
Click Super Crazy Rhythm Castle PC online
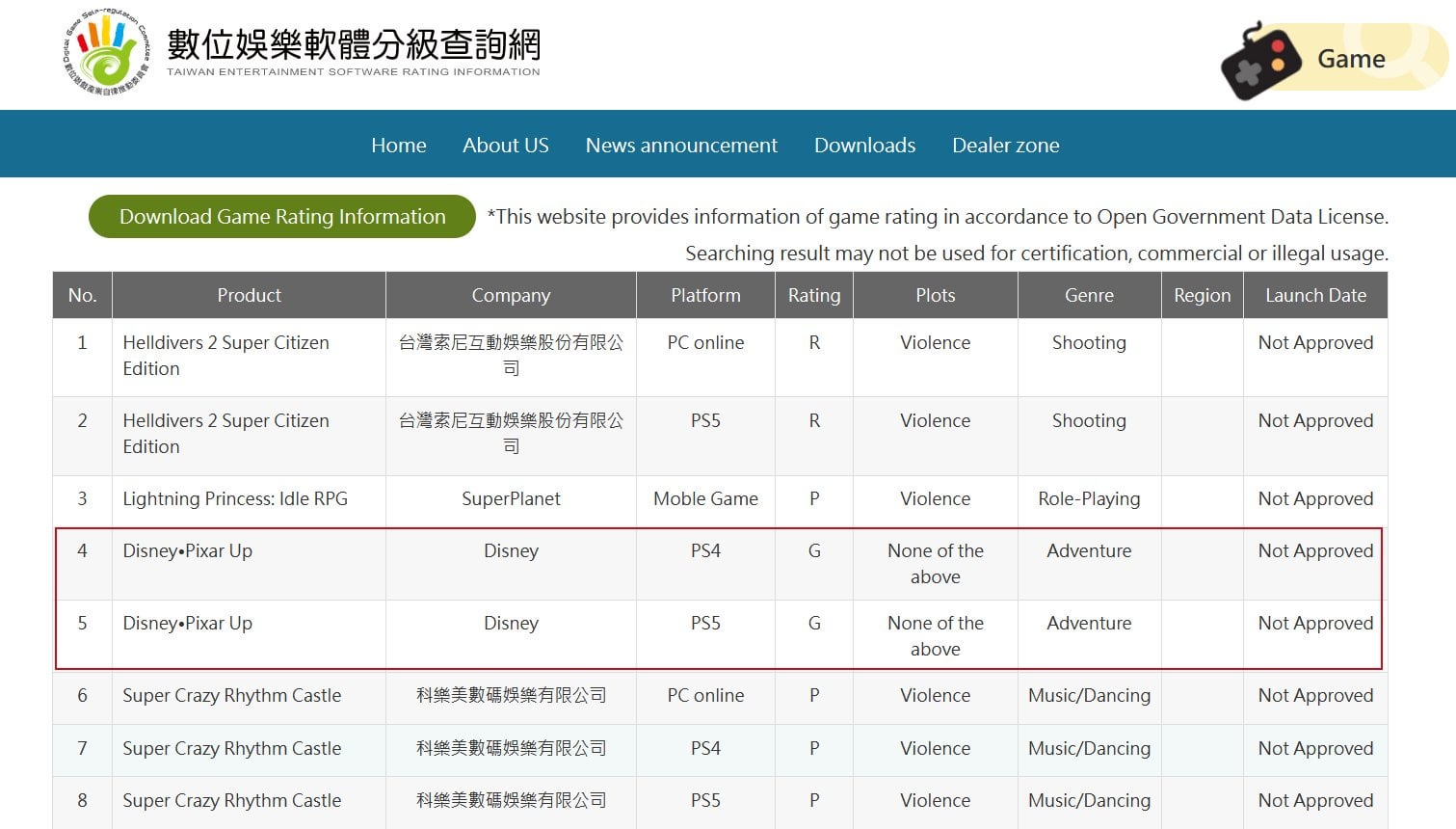231,696
